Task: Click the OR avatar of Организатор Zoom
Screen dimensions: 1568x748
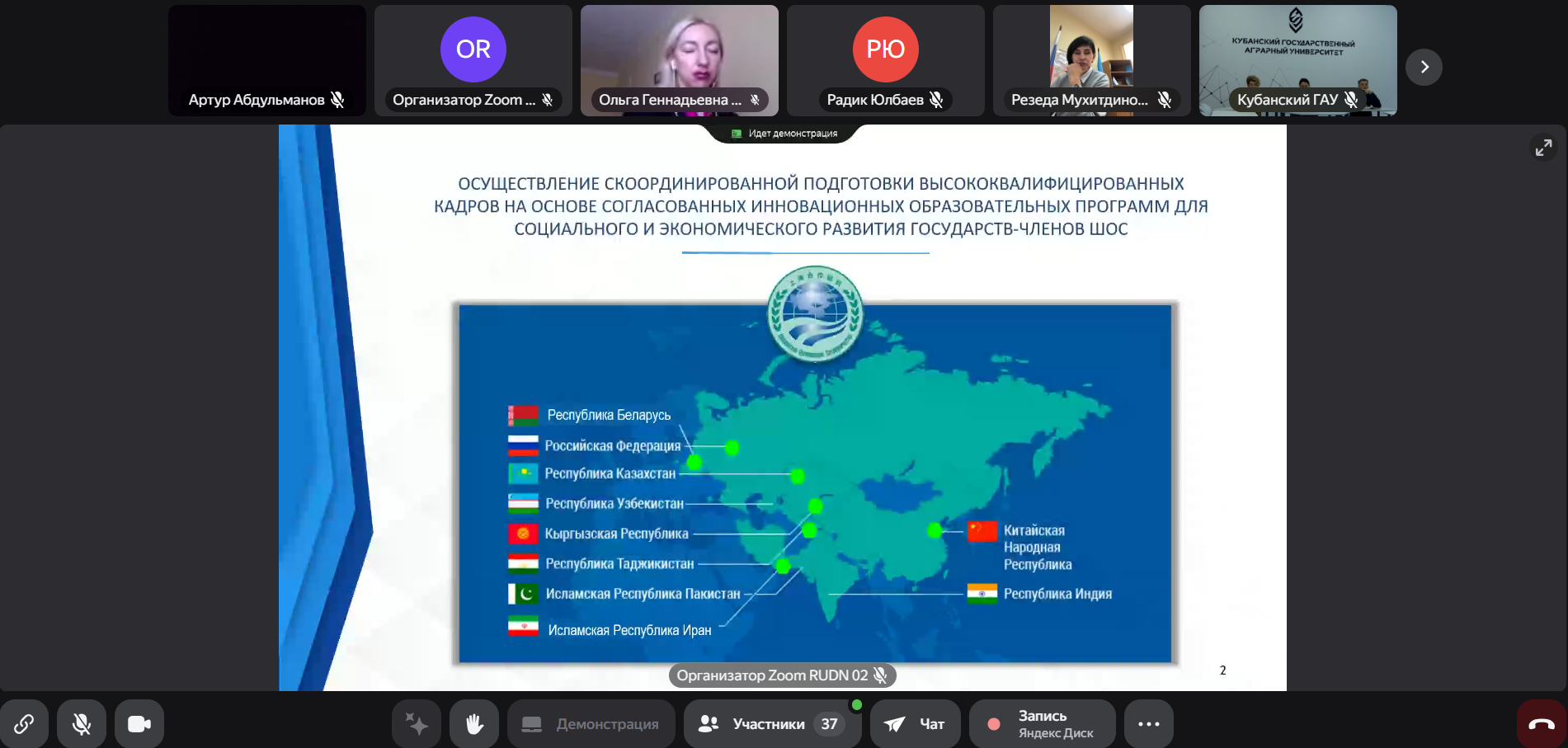Action: [x=473, y=49]
